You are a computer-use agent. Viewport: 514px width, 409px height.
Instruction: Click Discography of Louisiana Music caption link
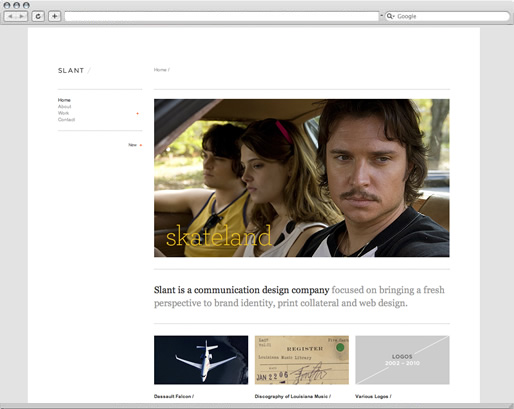pos(293,396)
